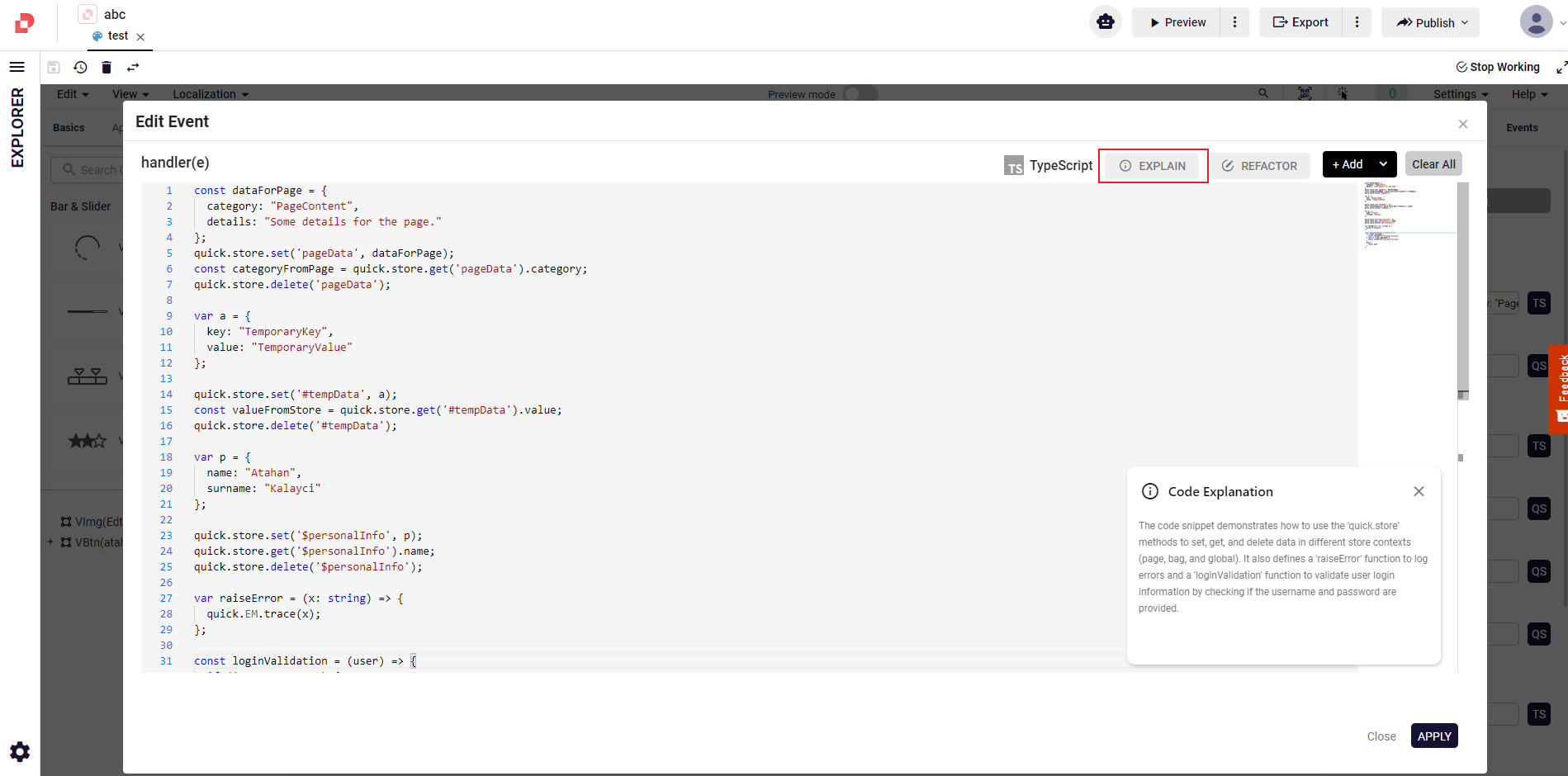
Task: Open Preview more options menu
Action: coord(1235,22)
